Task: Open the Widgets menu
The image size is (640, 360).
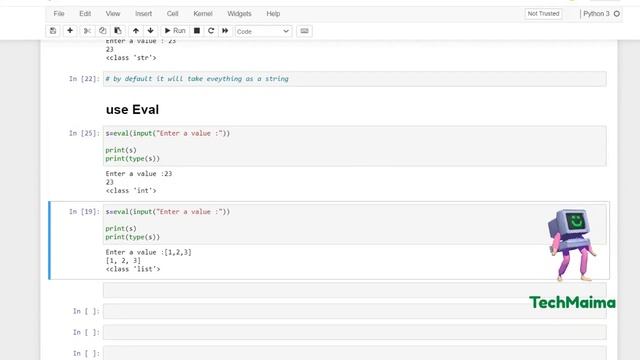Action: click(x=239, y=13)
